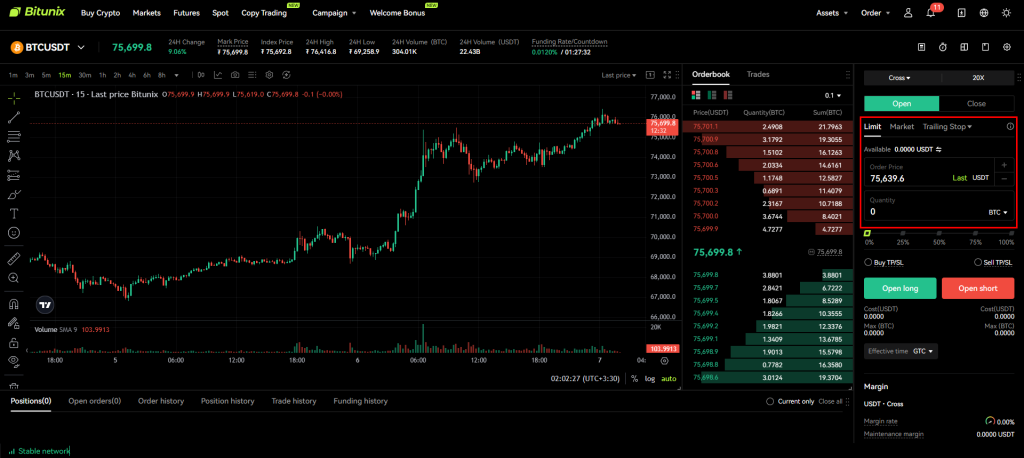Select the text annotation tool
Viewport: 1024px width, 458px height.
pyautogui.click(x=14, y=213)
